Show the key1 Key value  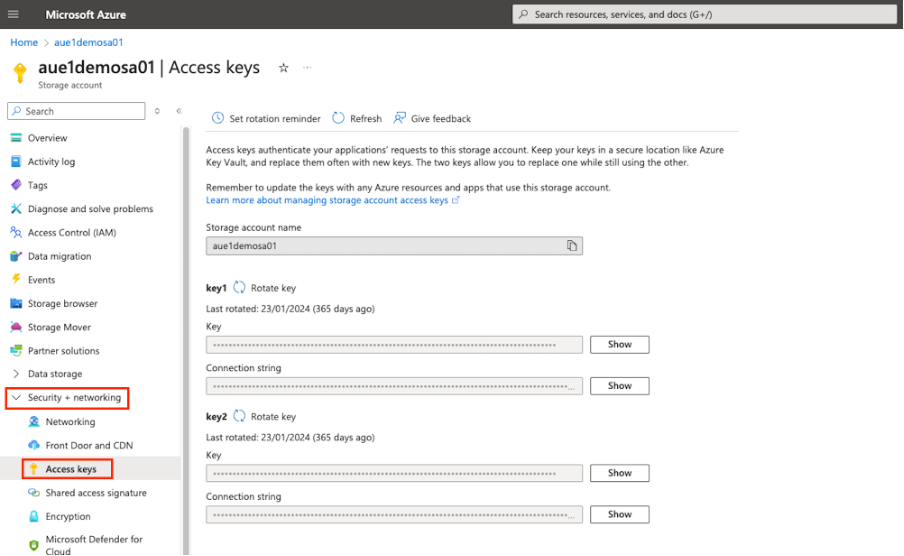tap(619, 344)
